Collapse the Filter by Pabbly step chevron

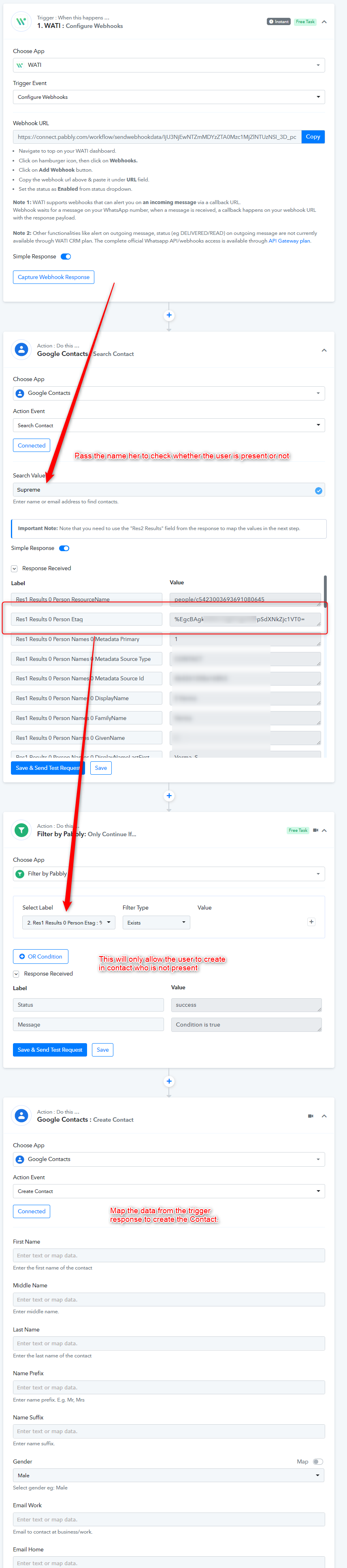pyautogui.click(x=324, y=830)
